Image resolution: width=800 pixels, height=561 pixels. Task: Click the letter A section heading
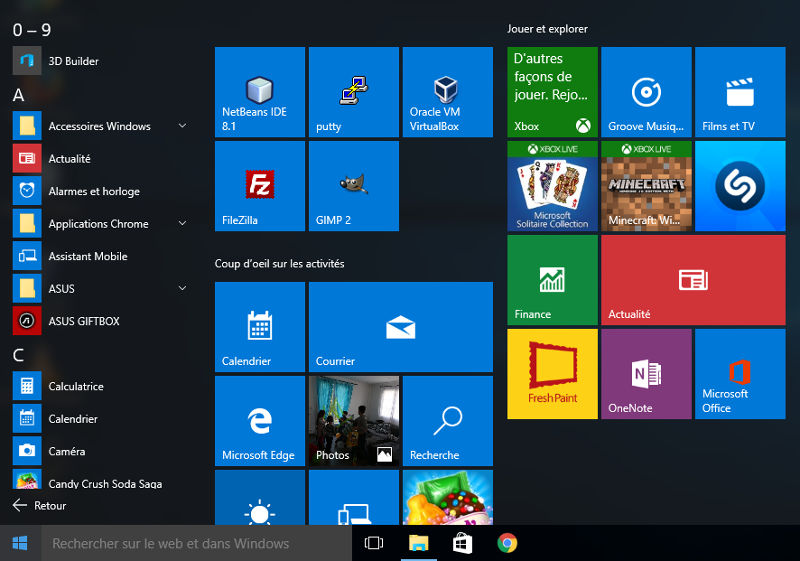point(18,95)
